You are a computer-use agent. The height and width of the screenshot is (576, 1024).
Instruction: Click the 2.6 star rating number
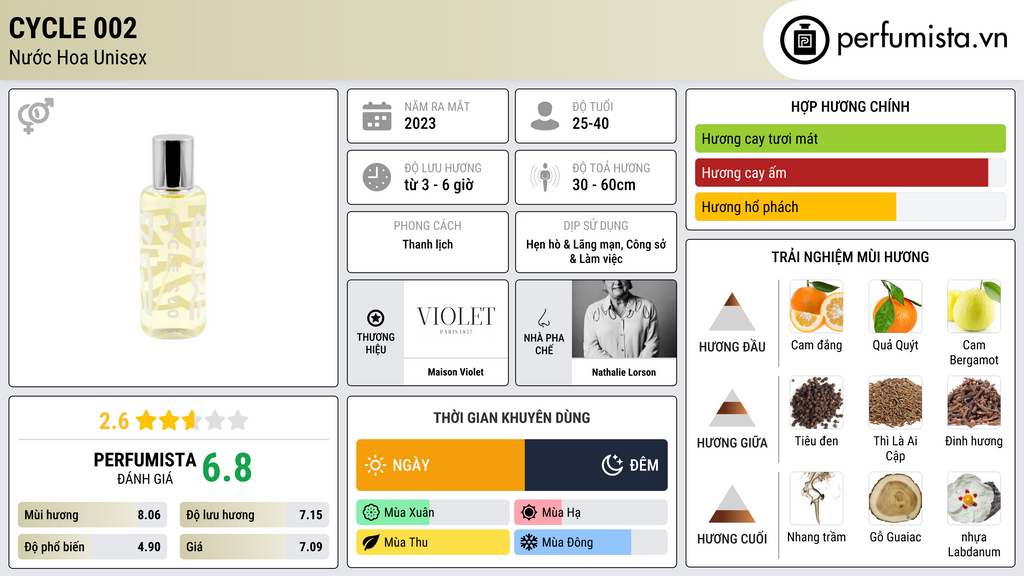(114, 421)
